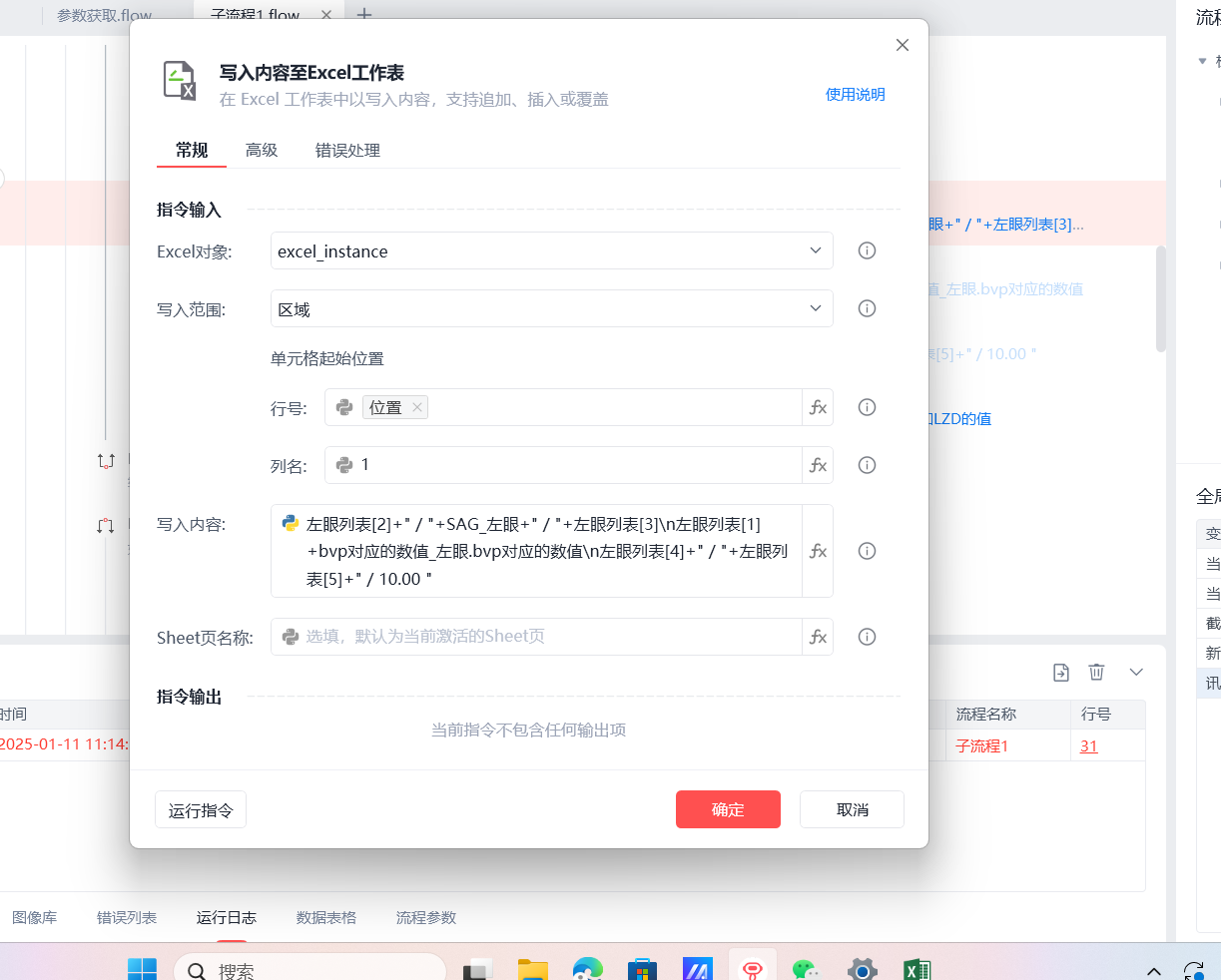Open fx expression editor for 行号

[x=818, y=407]
